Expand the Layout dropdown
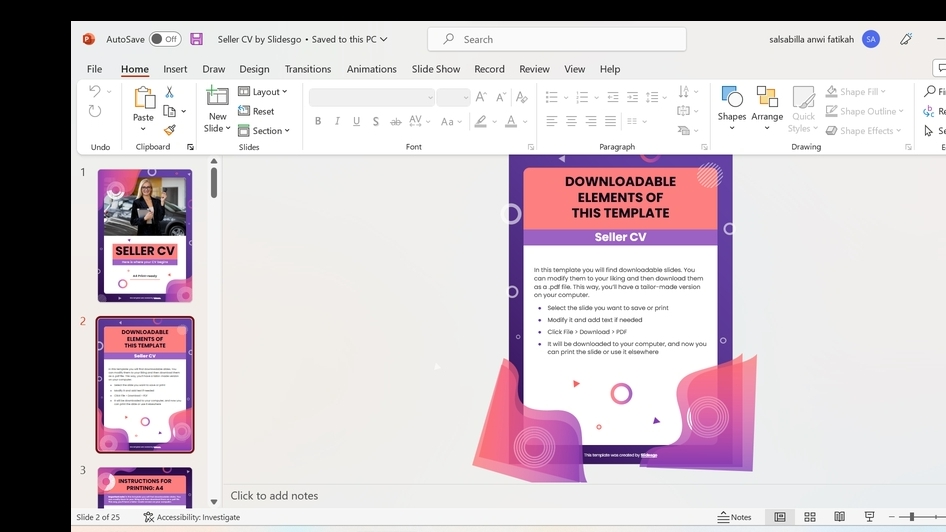Screen dimensions: 946x532 [263, 92]
